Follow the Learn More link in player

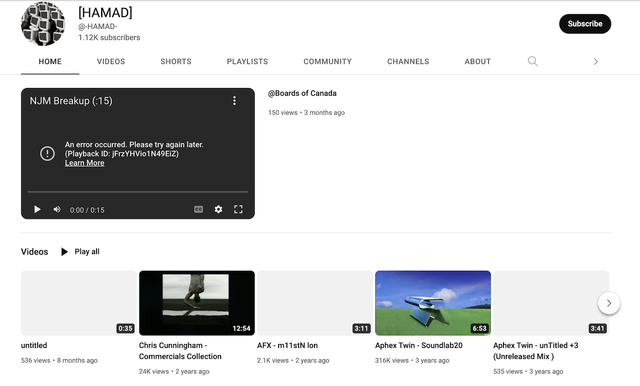84,163
